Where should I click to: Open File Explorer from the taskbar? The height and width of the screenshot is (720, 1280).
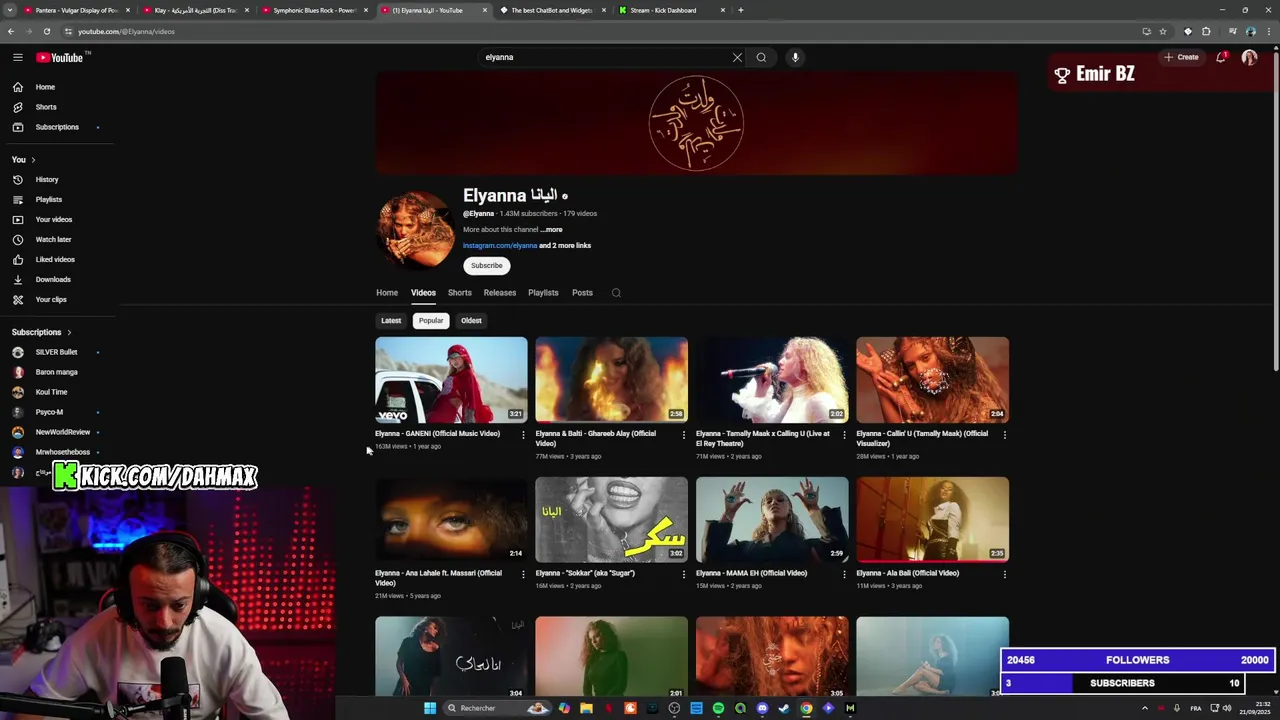586,708
